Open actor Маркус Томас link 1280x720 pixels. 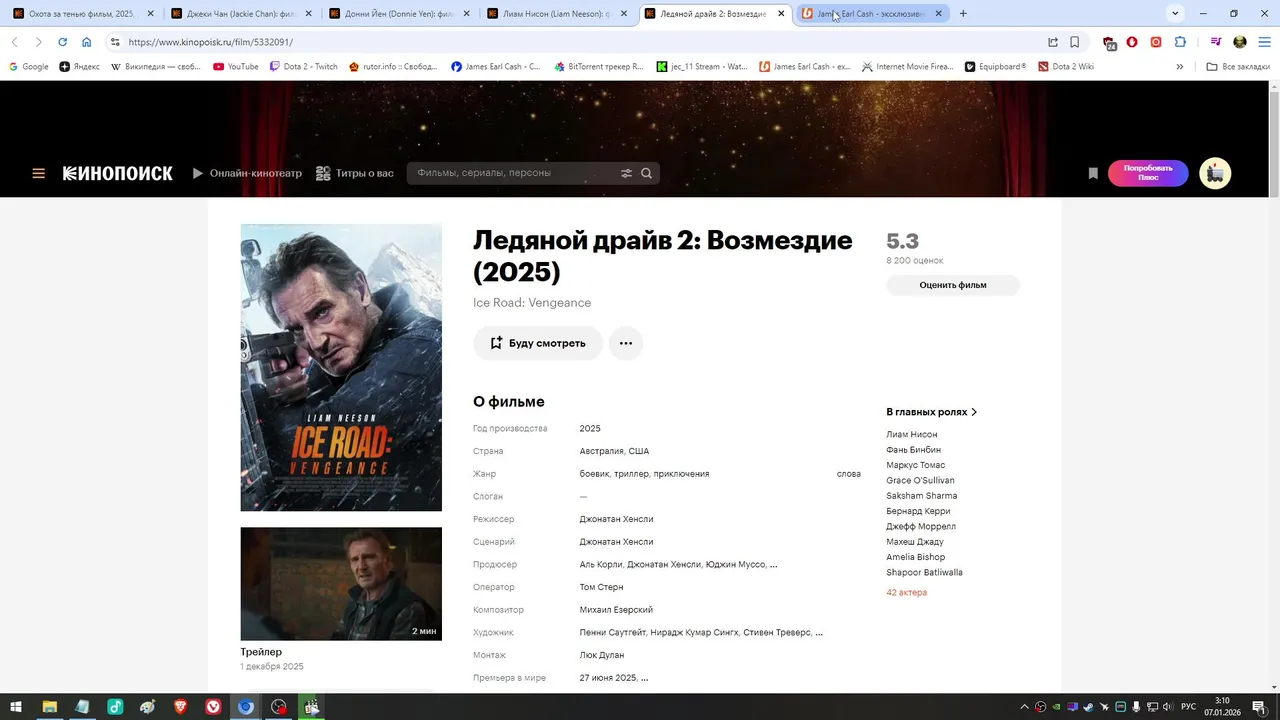click(915, 465)
